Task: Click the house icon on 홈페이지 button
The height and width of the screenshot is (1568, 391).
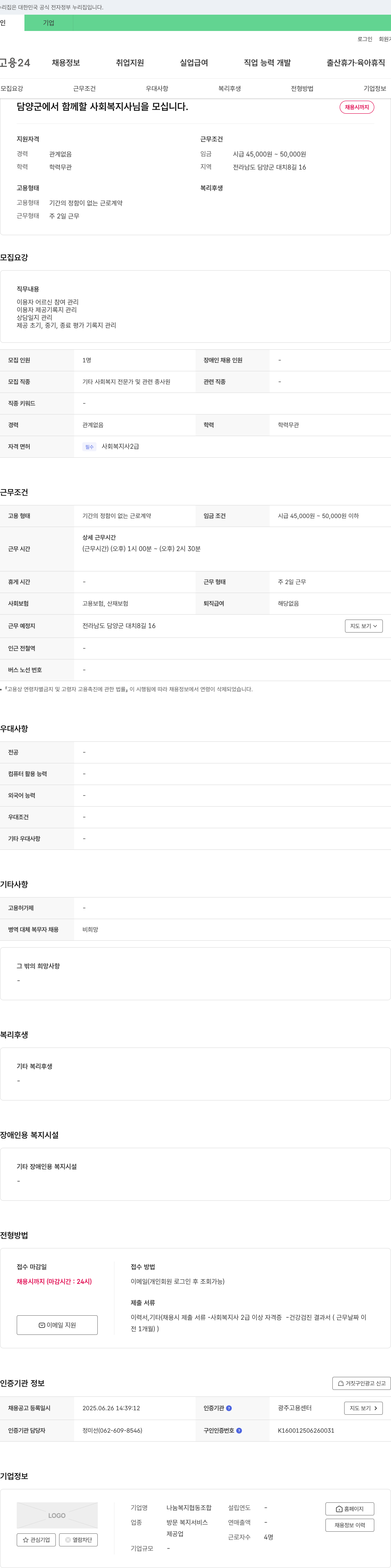Action: click(339, 1509)
